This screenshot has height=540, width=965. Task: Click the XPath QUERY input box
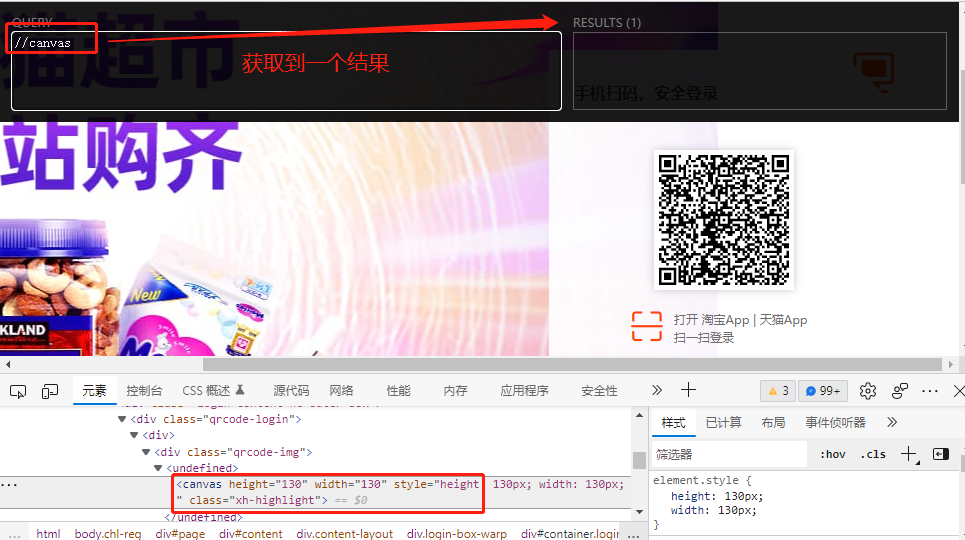(286, 71)
